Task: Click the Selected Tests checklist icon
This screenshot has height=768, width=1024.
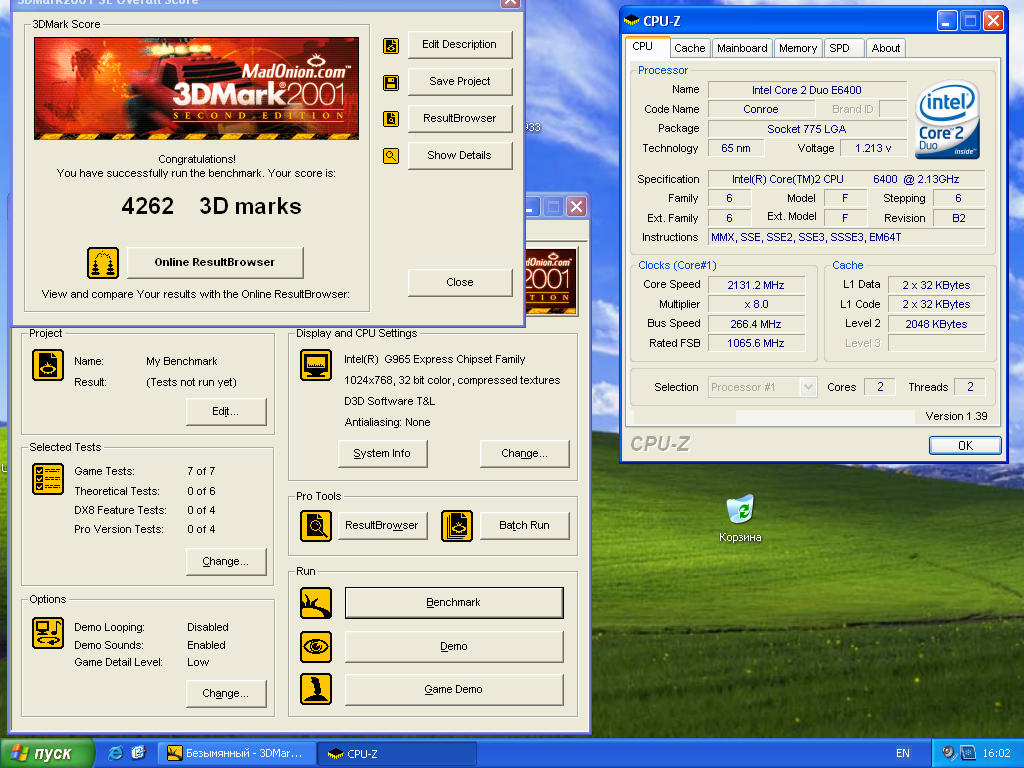Action: pos(48,479)
